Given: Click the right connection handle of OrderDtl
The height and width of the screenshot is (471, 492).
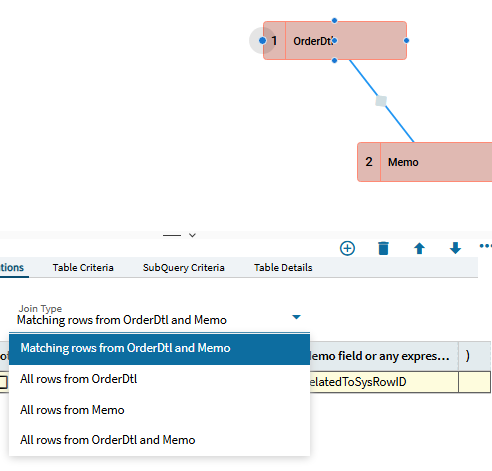Looking at the screenshot, I should pyautogui.click(x=406, y=41).
